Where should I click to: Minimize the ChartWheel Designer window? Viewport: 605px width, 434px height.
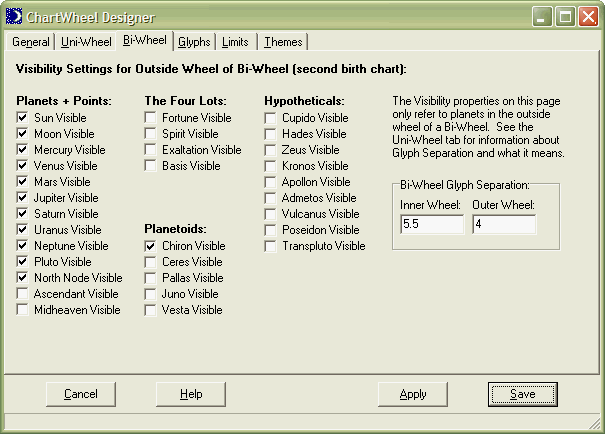tap(542, 17)
